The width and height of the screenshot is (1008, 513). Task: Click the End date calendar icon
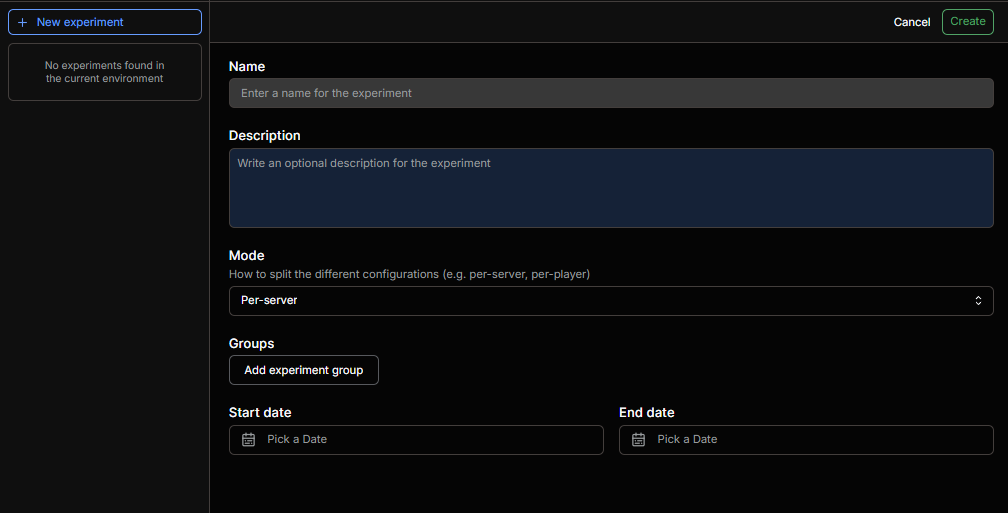coord(638,440)
